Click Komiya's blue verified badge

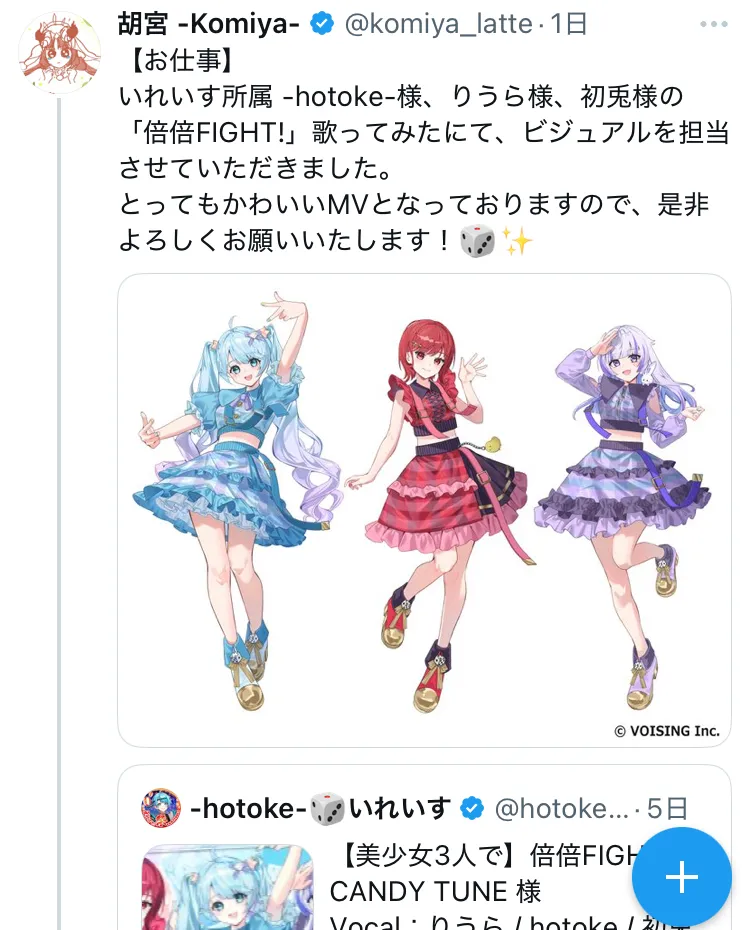coord(322,24)
